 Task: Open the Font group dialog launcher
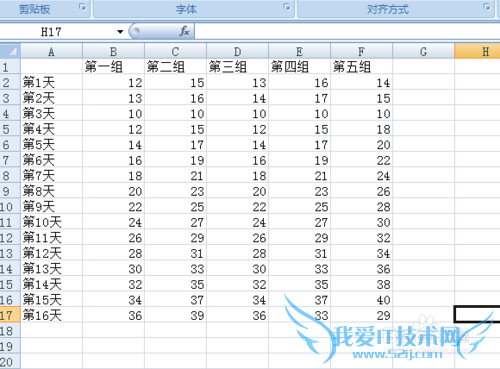coord(286,7)
